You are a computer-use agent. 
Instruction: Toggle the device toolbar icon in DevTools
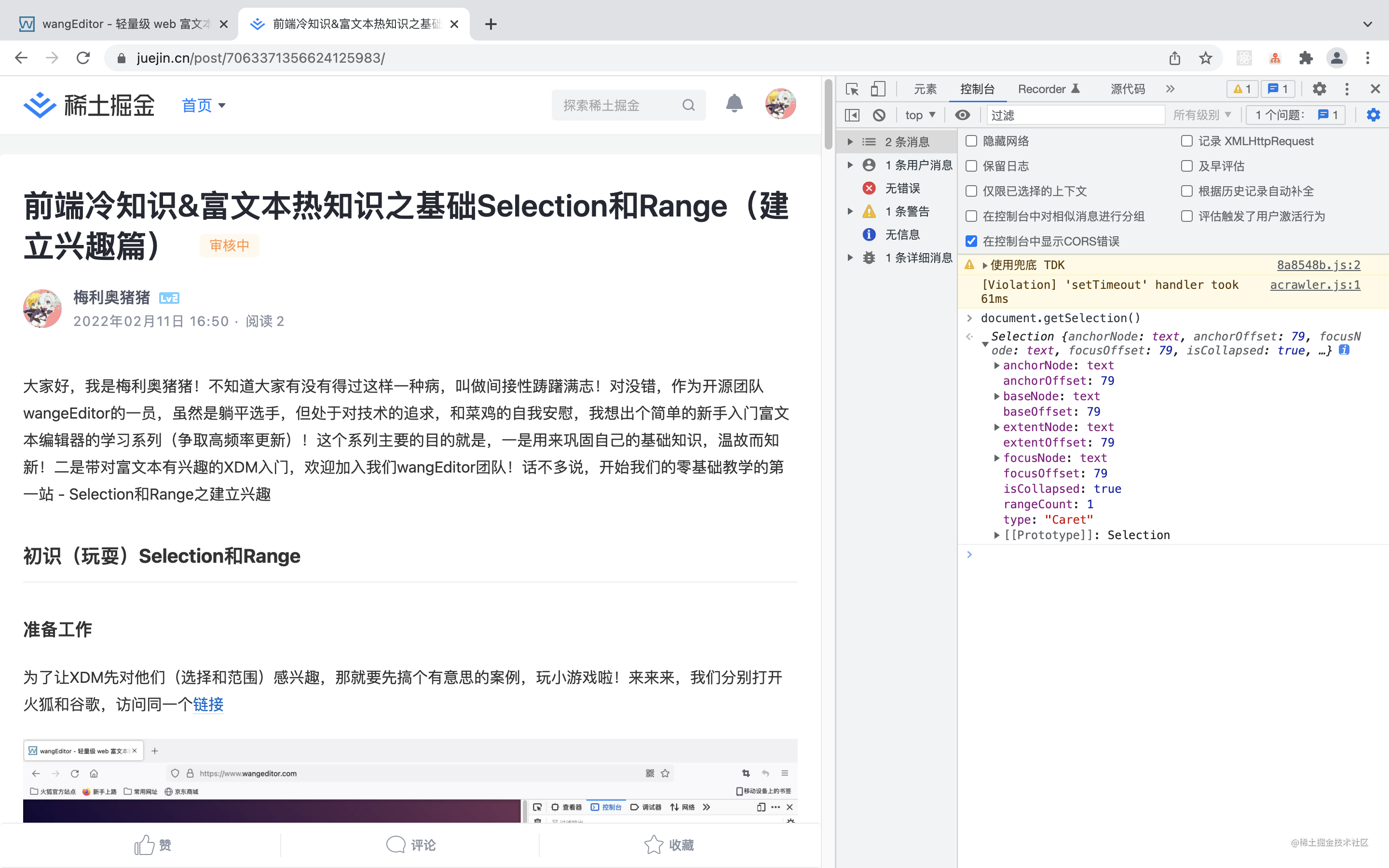[878, 89]
